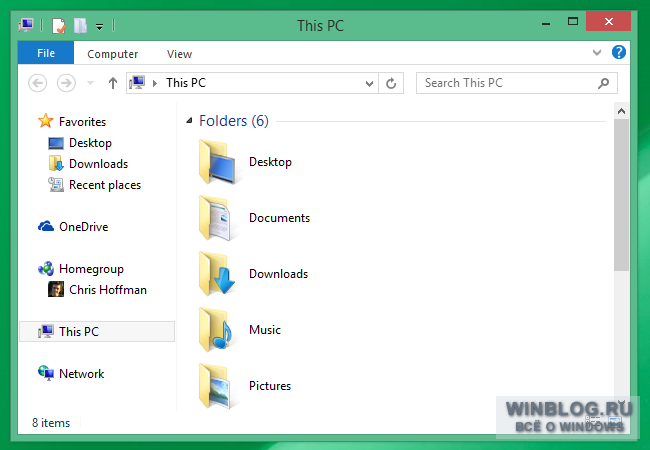
Task: Click the Folders (6) group header
Action: 234,121
